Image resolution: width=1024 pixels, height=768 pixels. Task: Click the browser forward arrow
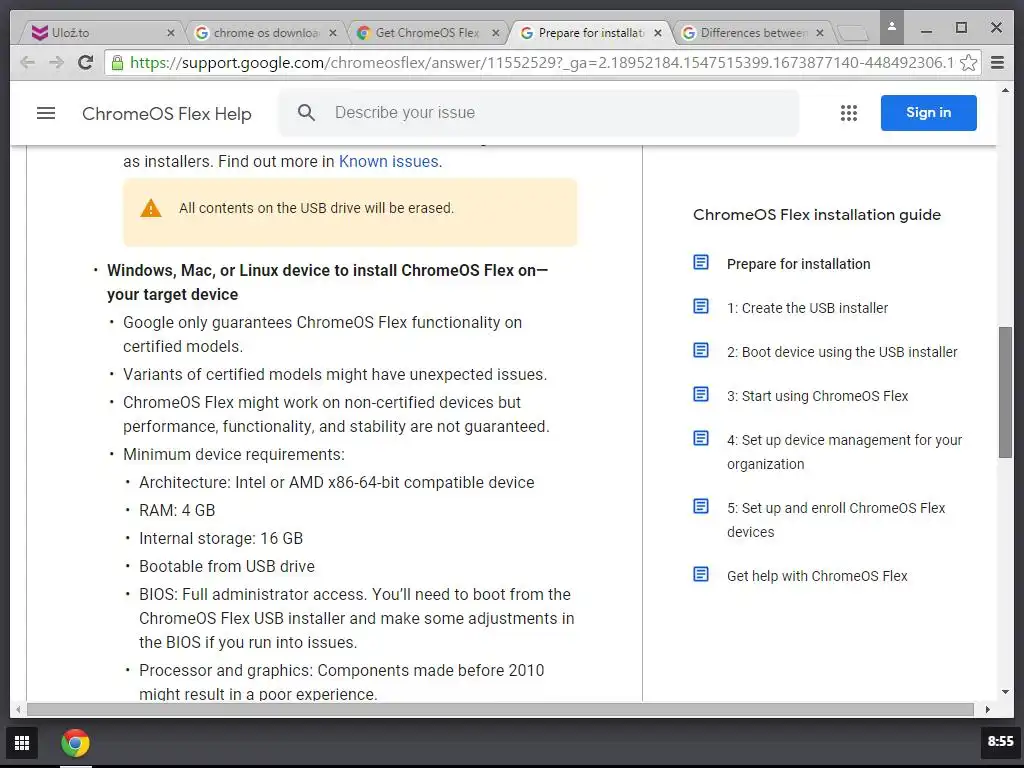57,63
